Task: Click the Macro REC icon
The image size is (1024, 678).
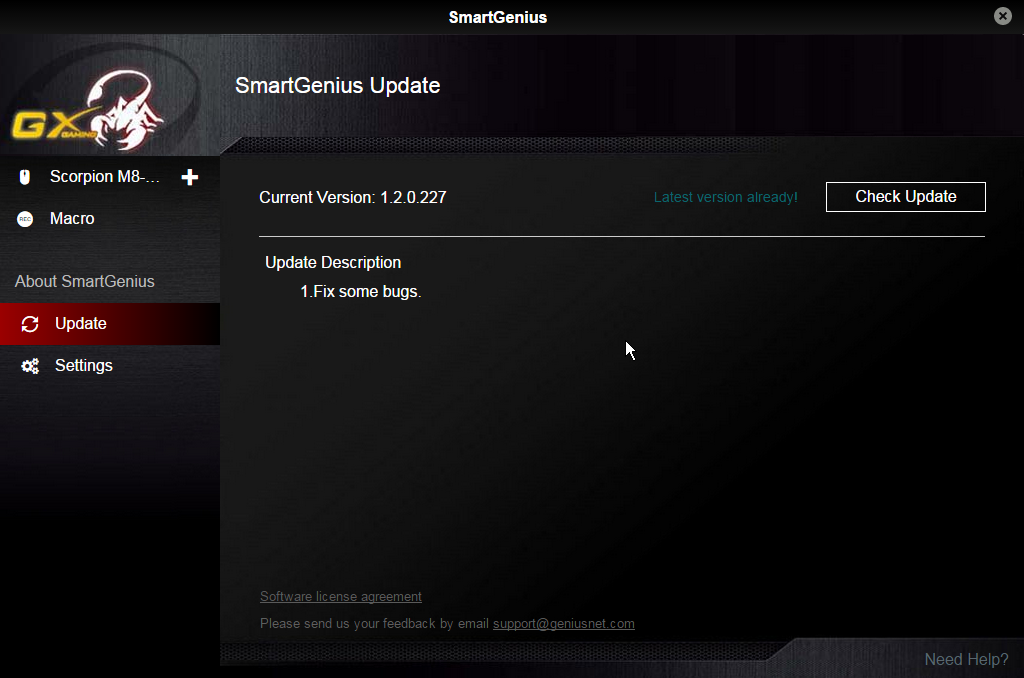Action: point(25,219)
